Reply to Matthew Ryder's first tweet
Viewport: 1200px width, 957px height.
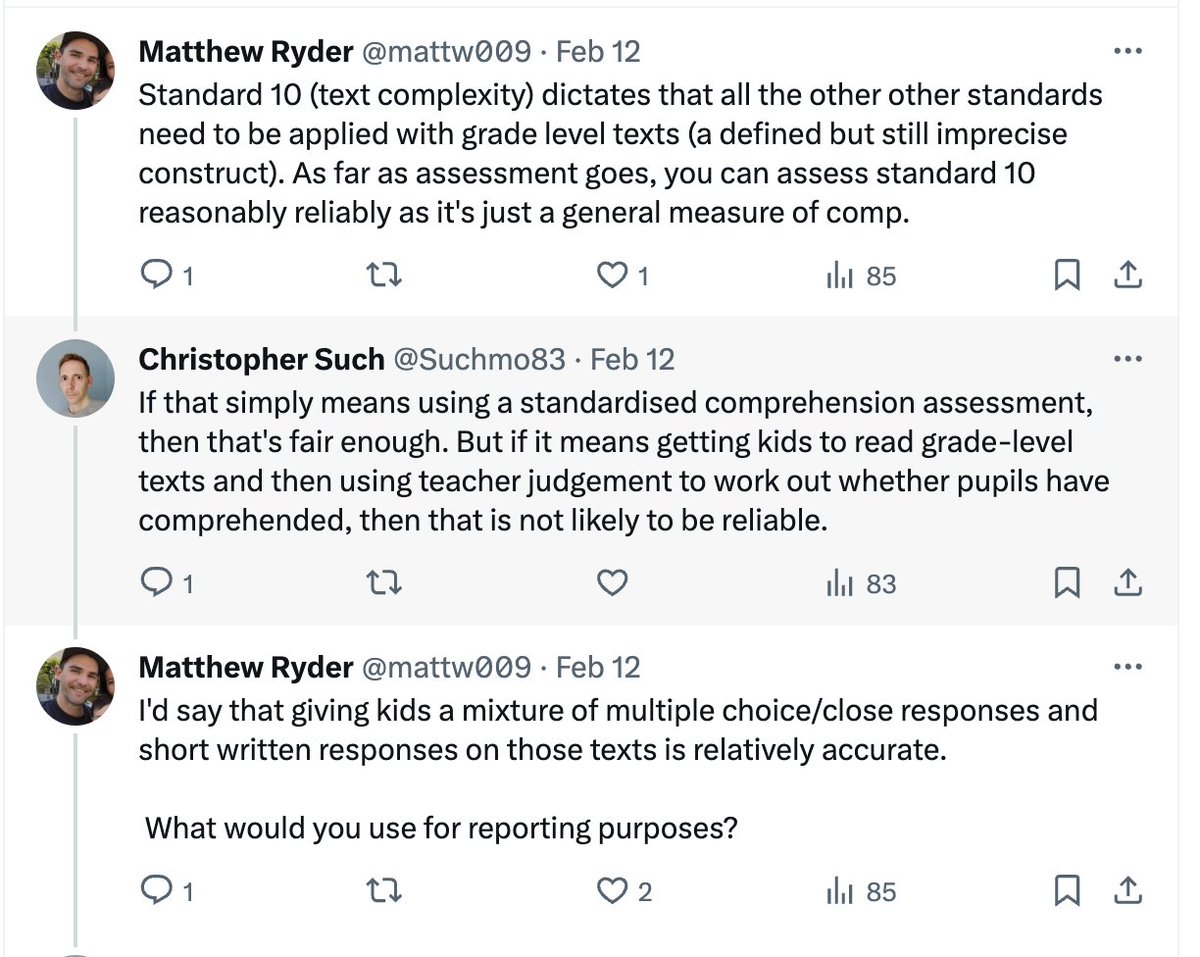click(166, 275)
